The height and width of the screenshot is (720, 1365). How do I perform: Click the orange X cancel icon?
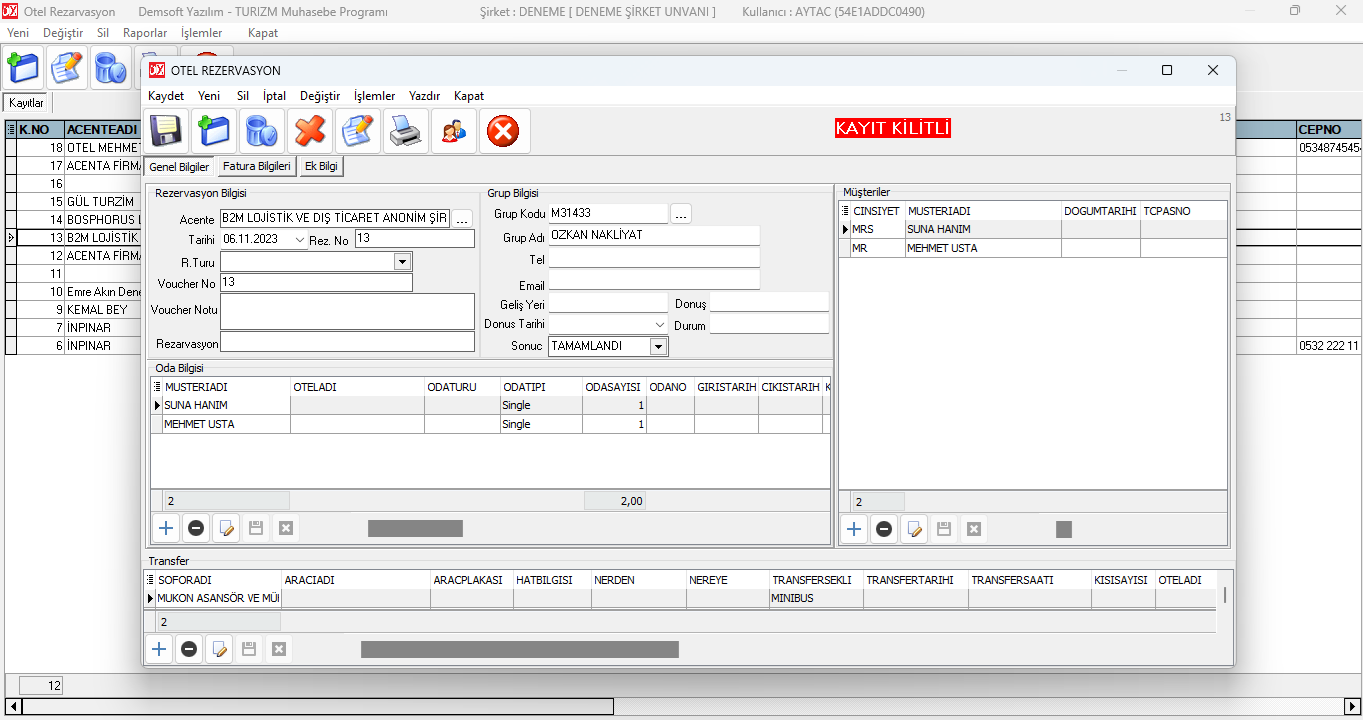310,131
